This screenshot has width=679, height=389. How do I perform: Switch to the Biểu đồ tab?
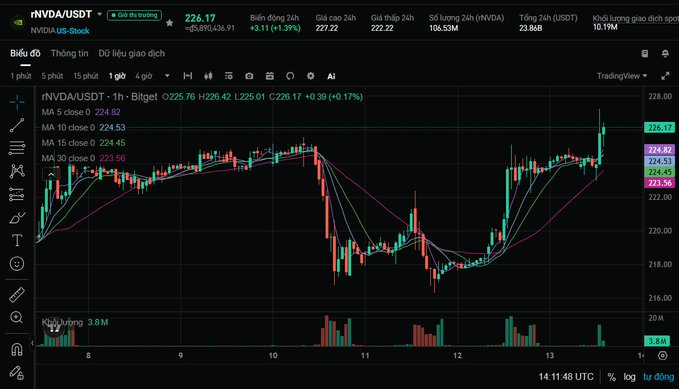coord(25,53)
